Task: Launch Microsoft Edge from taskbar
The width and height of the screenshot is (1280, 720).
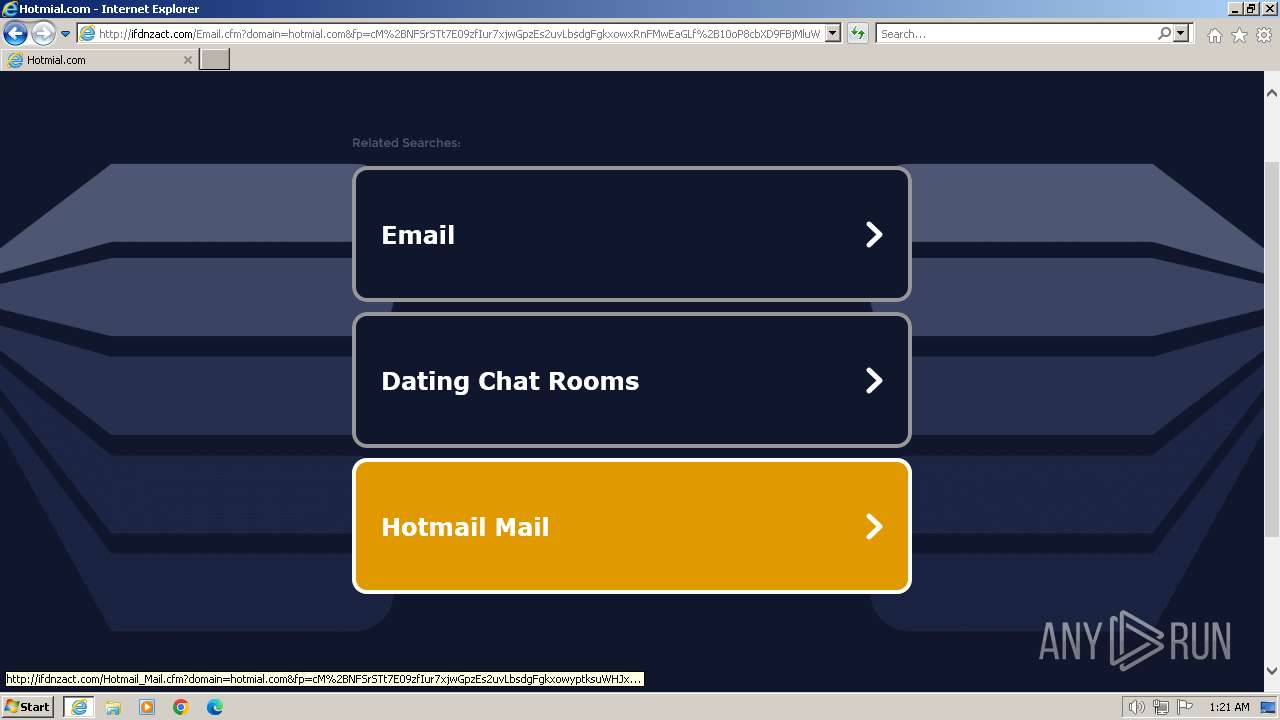Action: pyautogui.click(x=215, y=707)
